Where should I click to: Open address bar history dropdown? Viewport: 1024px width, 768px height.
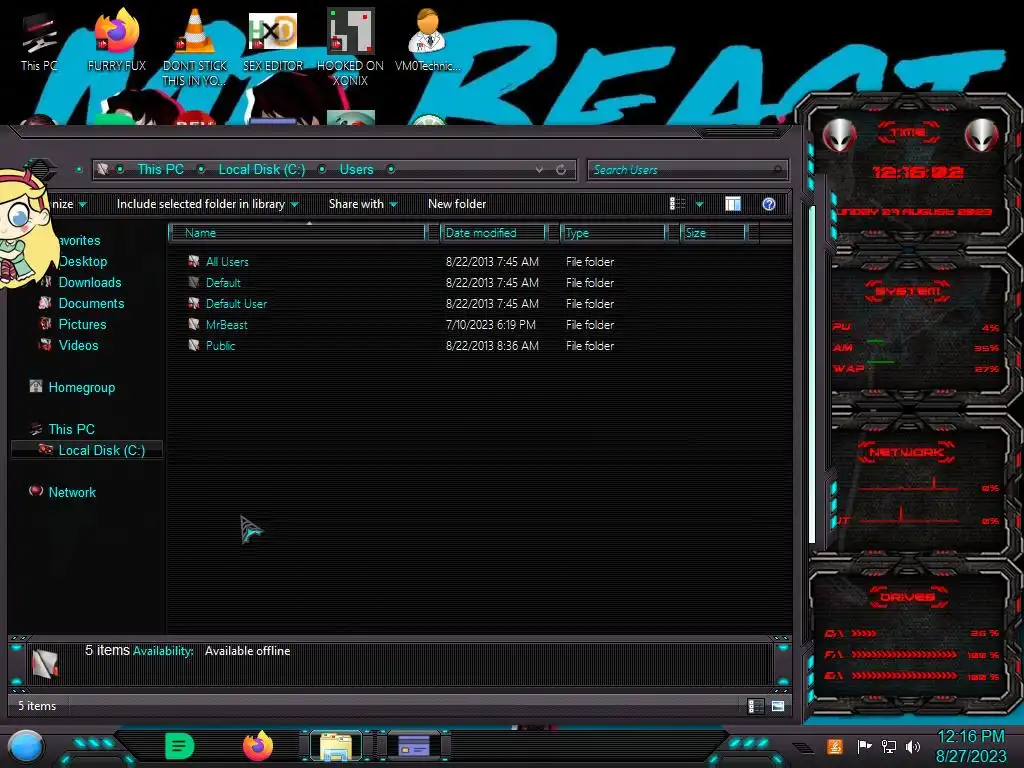click(539, 170)
